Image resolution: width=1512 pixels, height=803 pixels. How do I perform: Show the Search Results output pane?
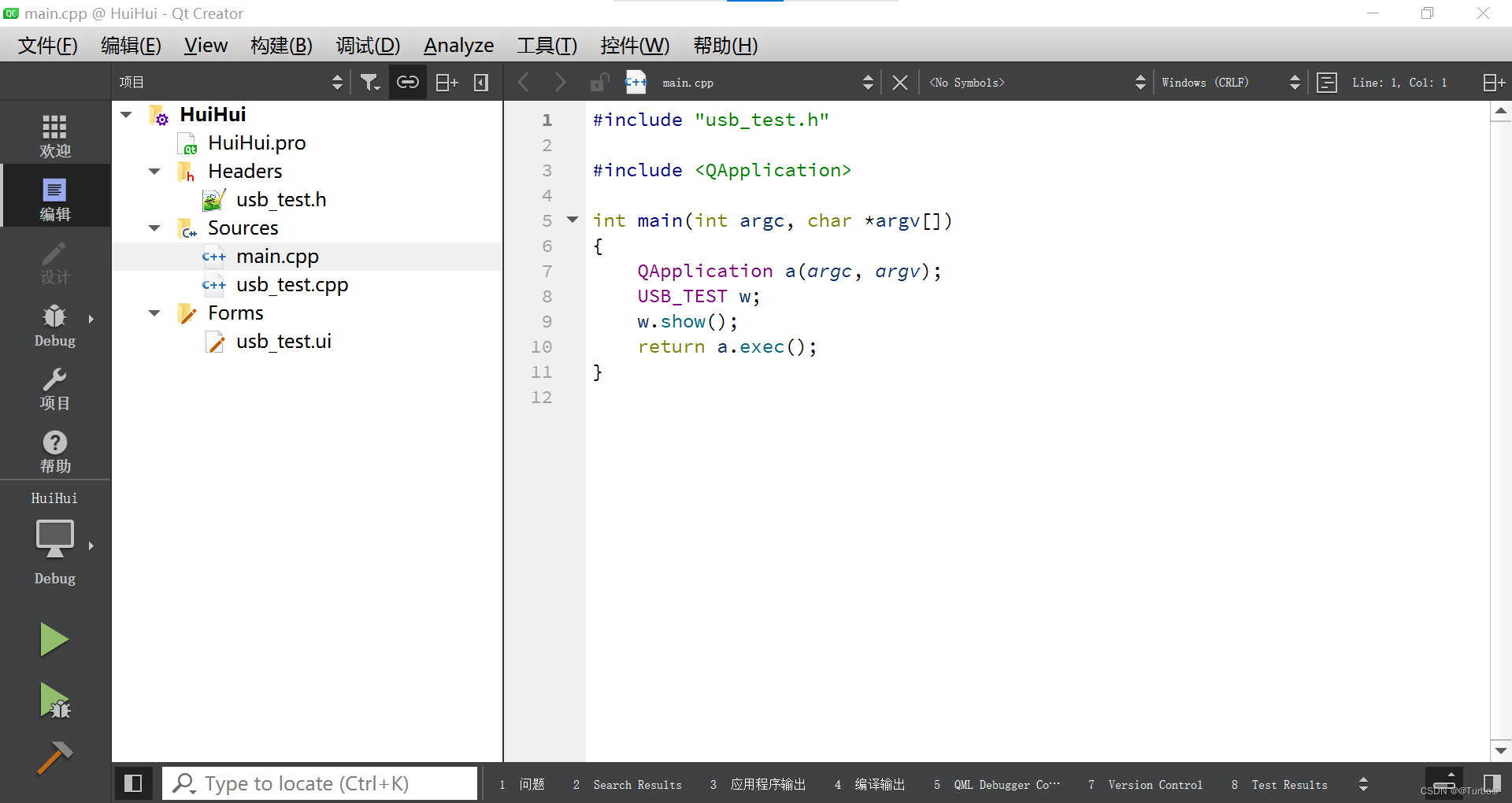point(628,784)
